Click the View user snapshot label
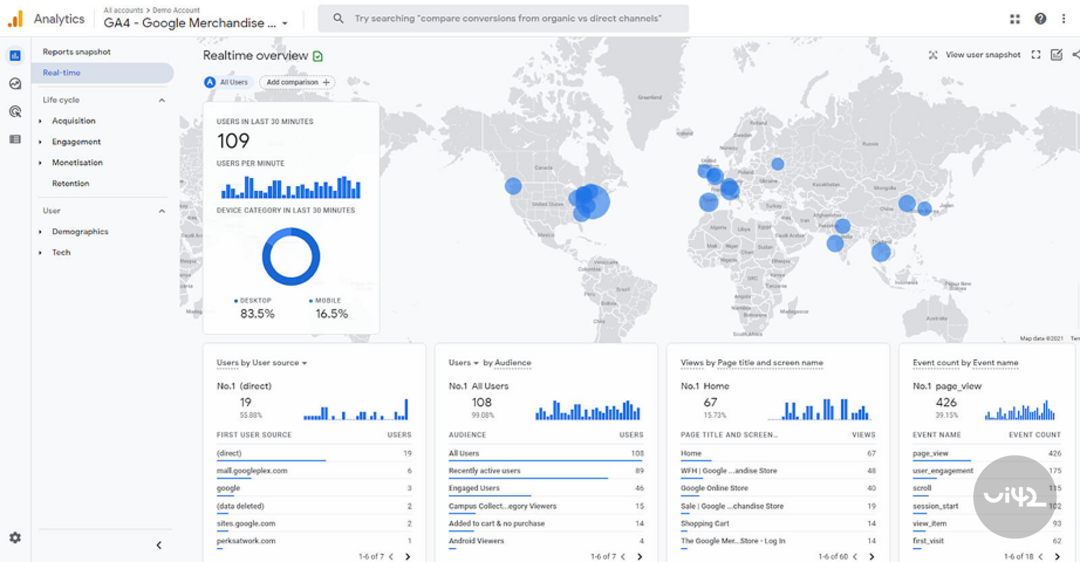Screen dimensions: 1080x562 [983, 55]
